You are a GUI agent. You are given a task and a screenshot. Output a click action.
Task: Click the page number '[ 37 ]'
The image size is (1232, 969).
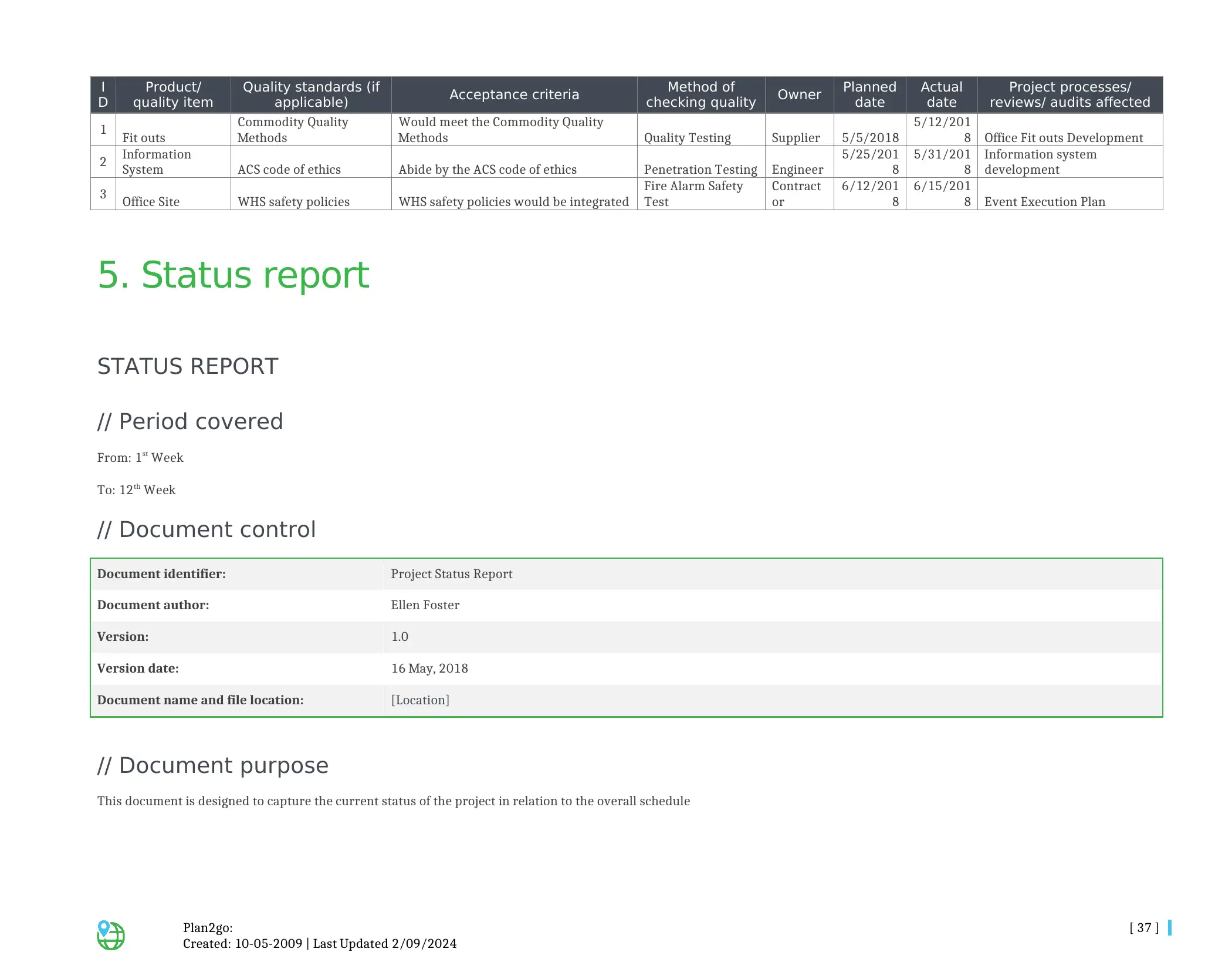point(1144,928)
